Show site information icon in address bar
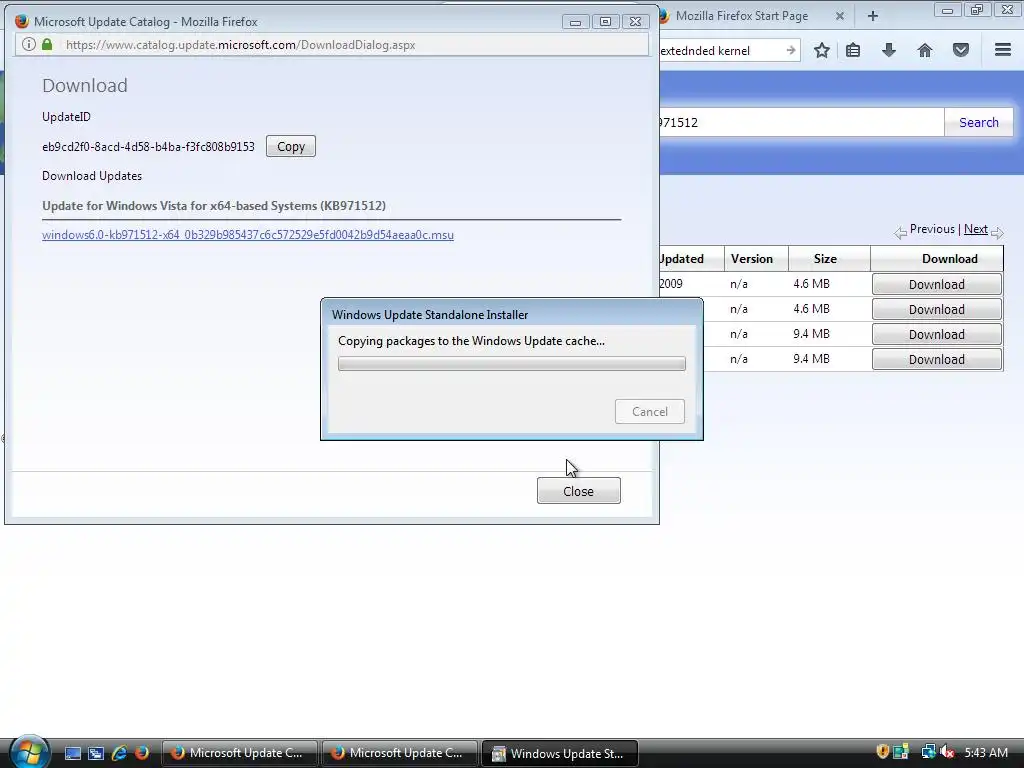This screenshot has height=768, width=1024. click(29, 44)
